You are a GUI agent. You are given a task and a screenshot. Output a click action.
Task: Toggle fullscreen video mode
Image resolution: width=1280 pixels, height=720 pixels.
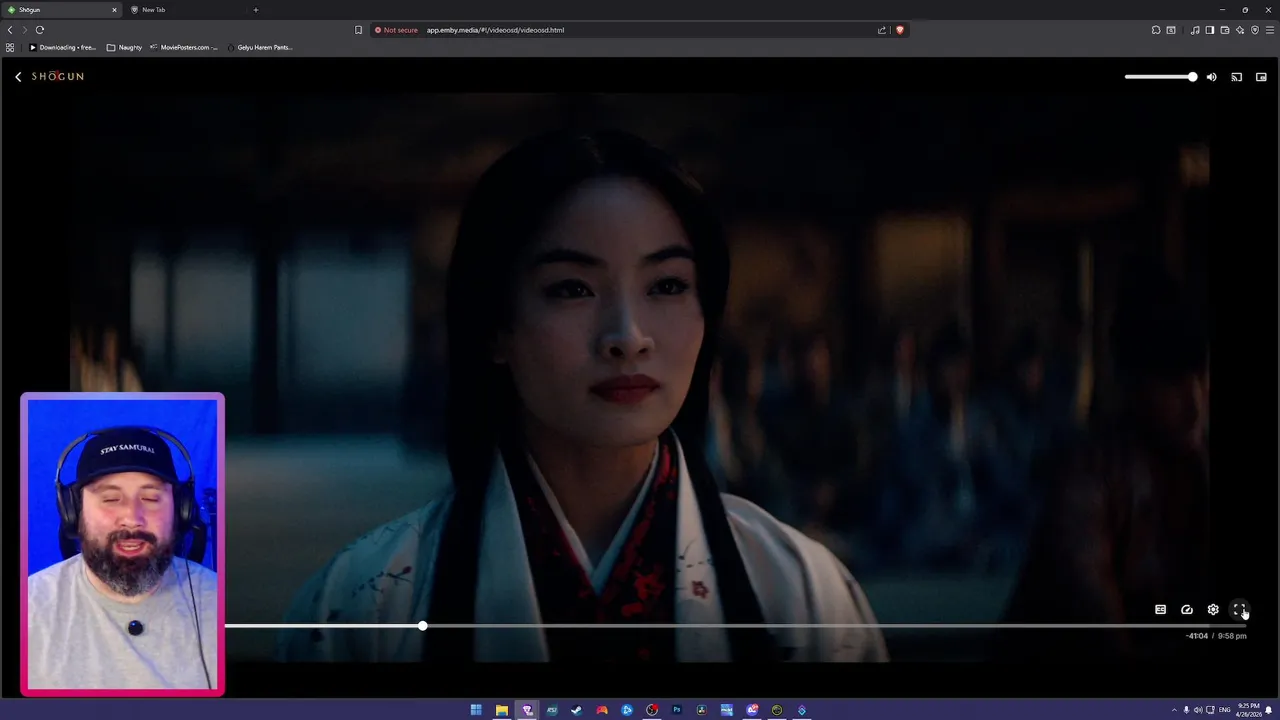coord(1239,609)
